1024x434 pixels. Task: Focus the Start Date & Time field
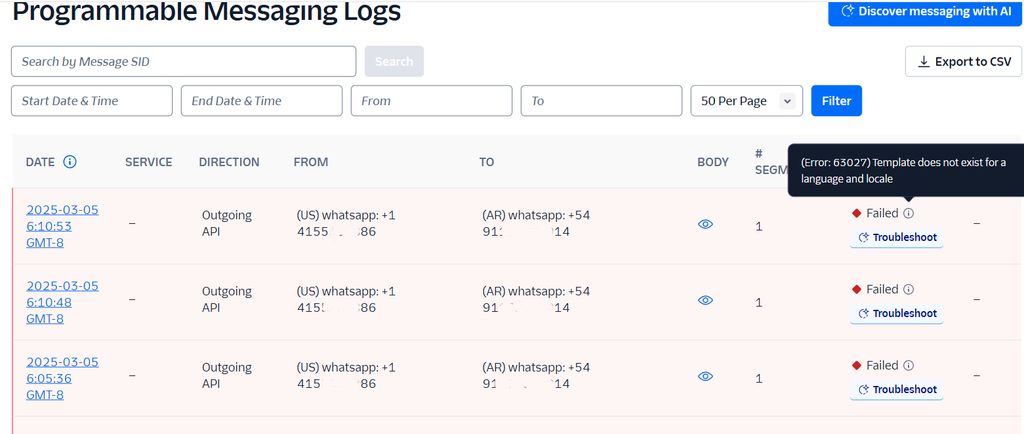tap(91, 101)
